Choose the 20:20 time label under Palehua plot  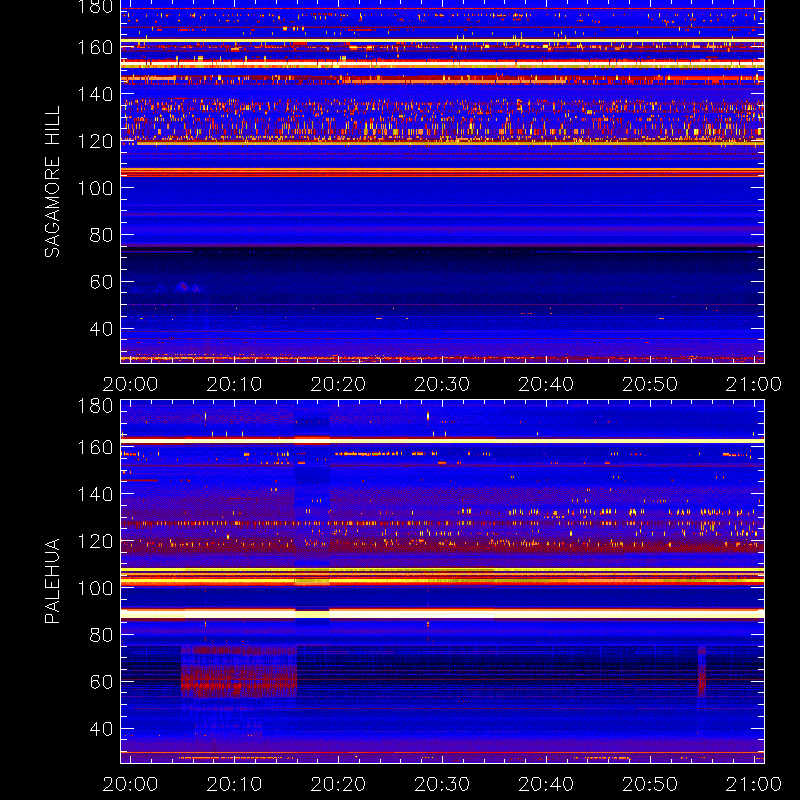338,784
